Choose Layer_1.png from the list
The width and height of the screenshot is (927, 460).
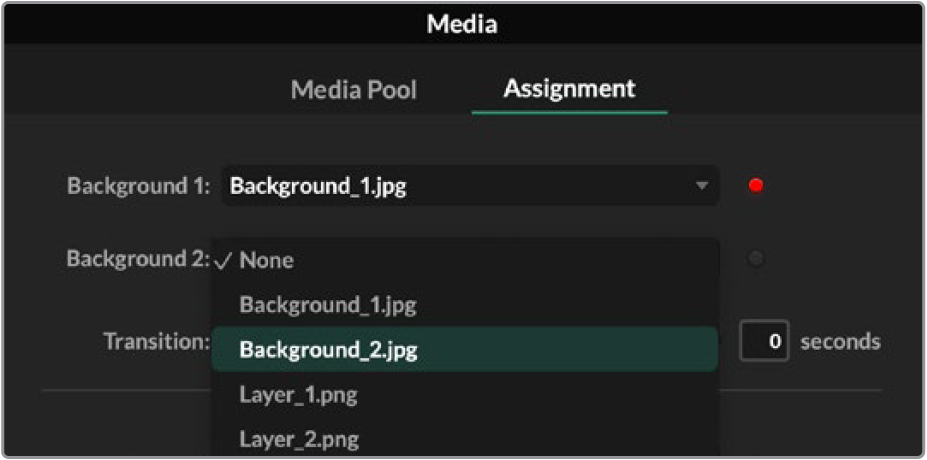[x=298, y=395]
